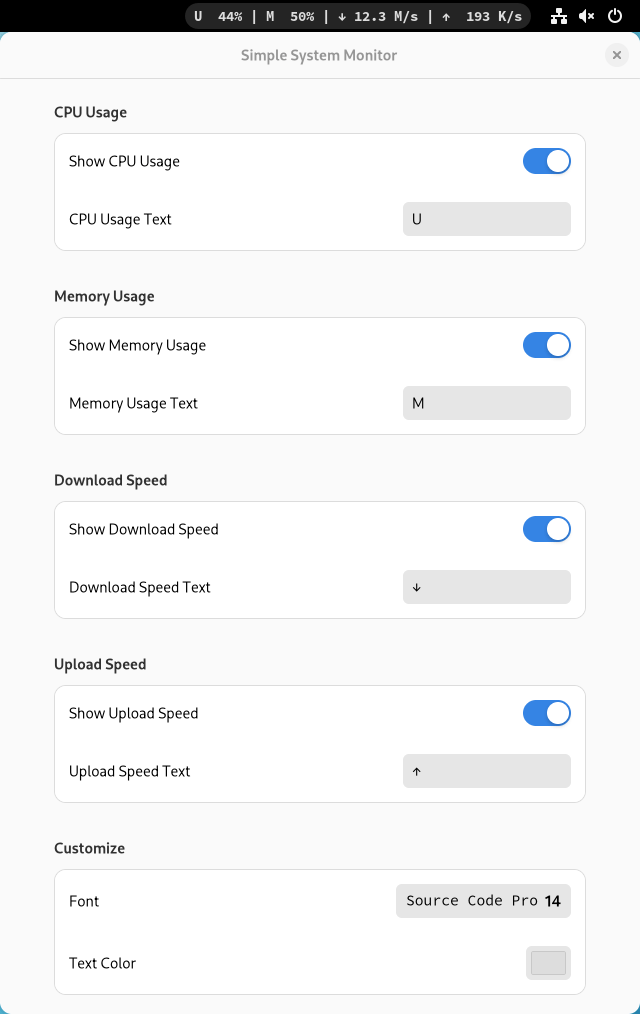Click the system monitor indicator in top bar
Viewport: 640px width, 1014px height.
358,16
